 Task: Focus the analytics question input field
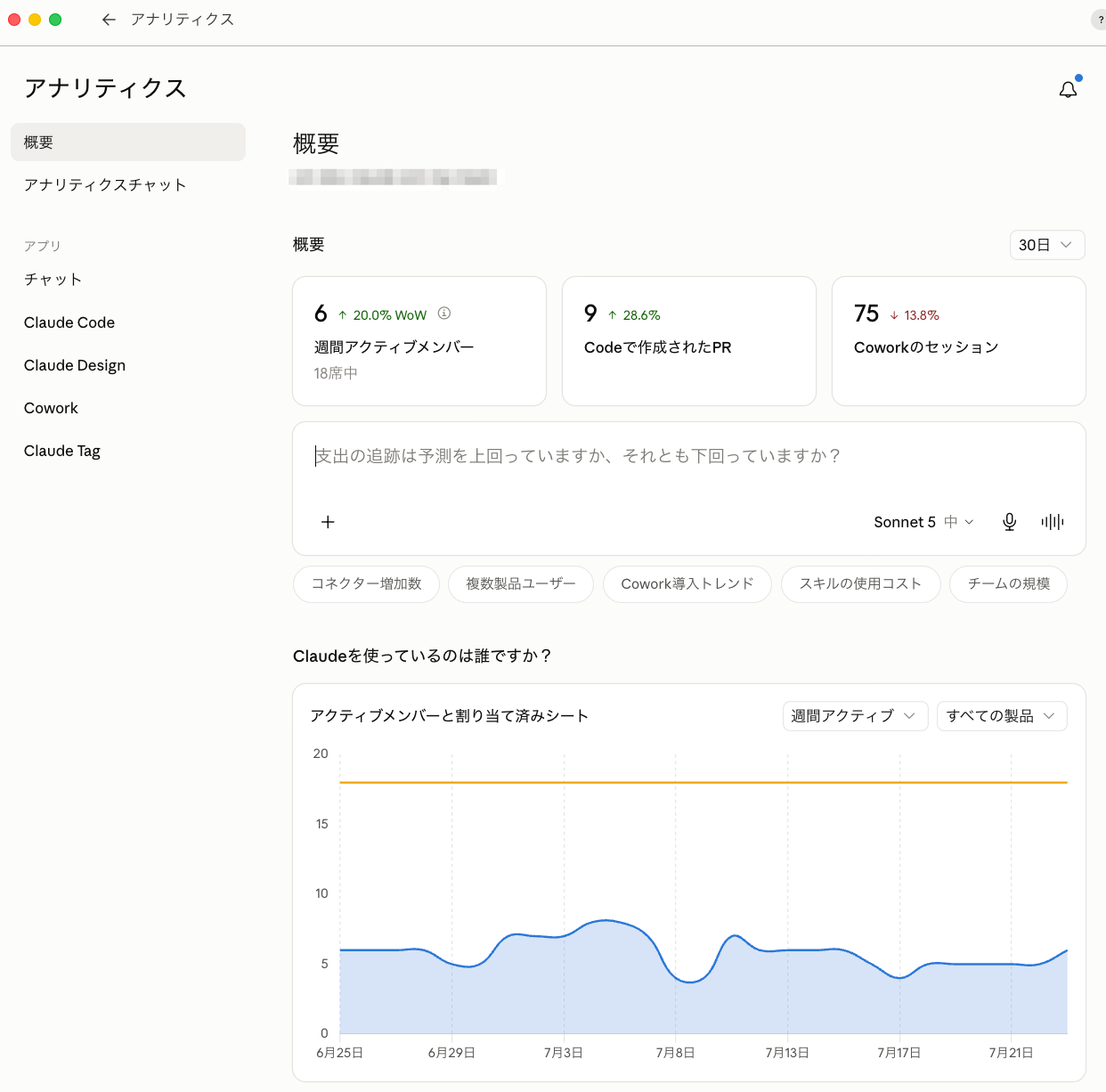pyautogui.click(x=689, y=456)
